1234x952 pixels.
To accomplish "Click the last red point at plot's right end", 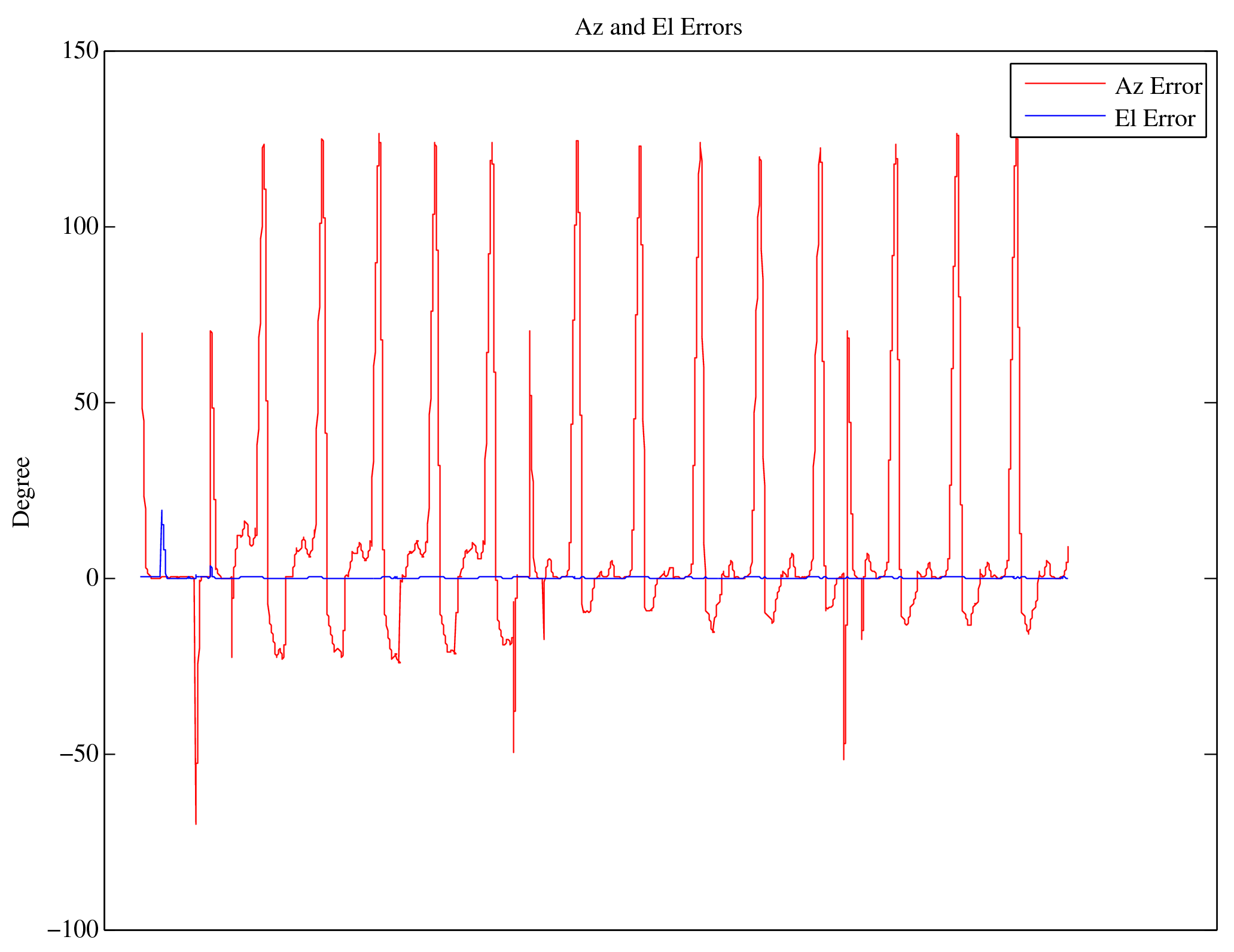I will pyautogui.click(x=1068, y=547).
